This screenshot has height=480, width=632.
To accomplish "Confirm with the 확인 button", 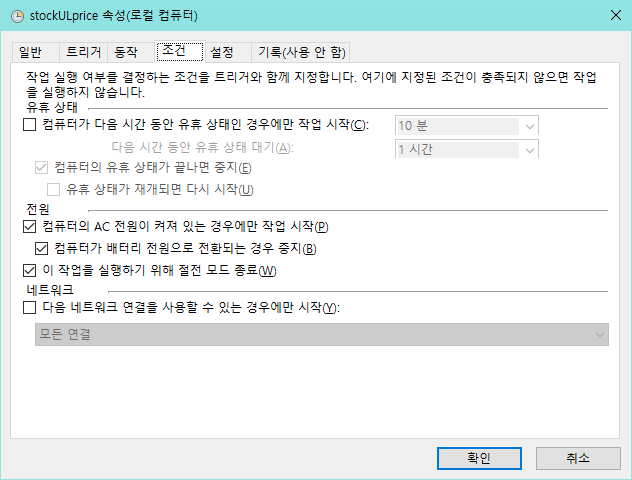I will click(x=479, y=458).
